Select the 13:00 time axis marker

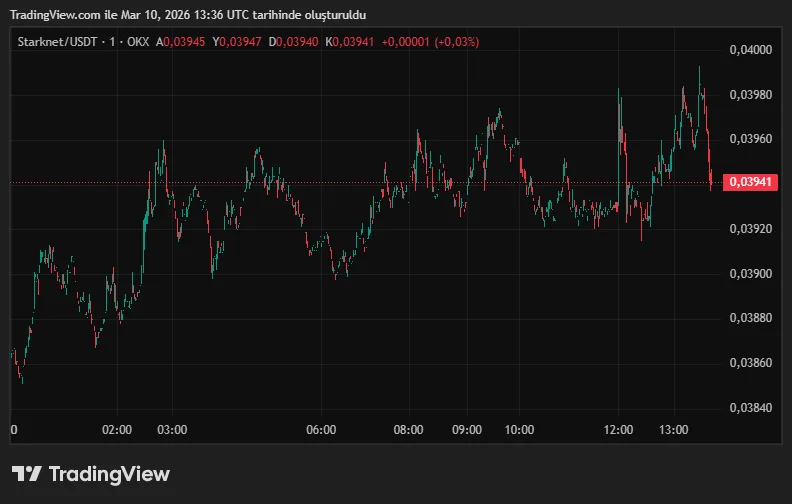click(x=674, y=430)
